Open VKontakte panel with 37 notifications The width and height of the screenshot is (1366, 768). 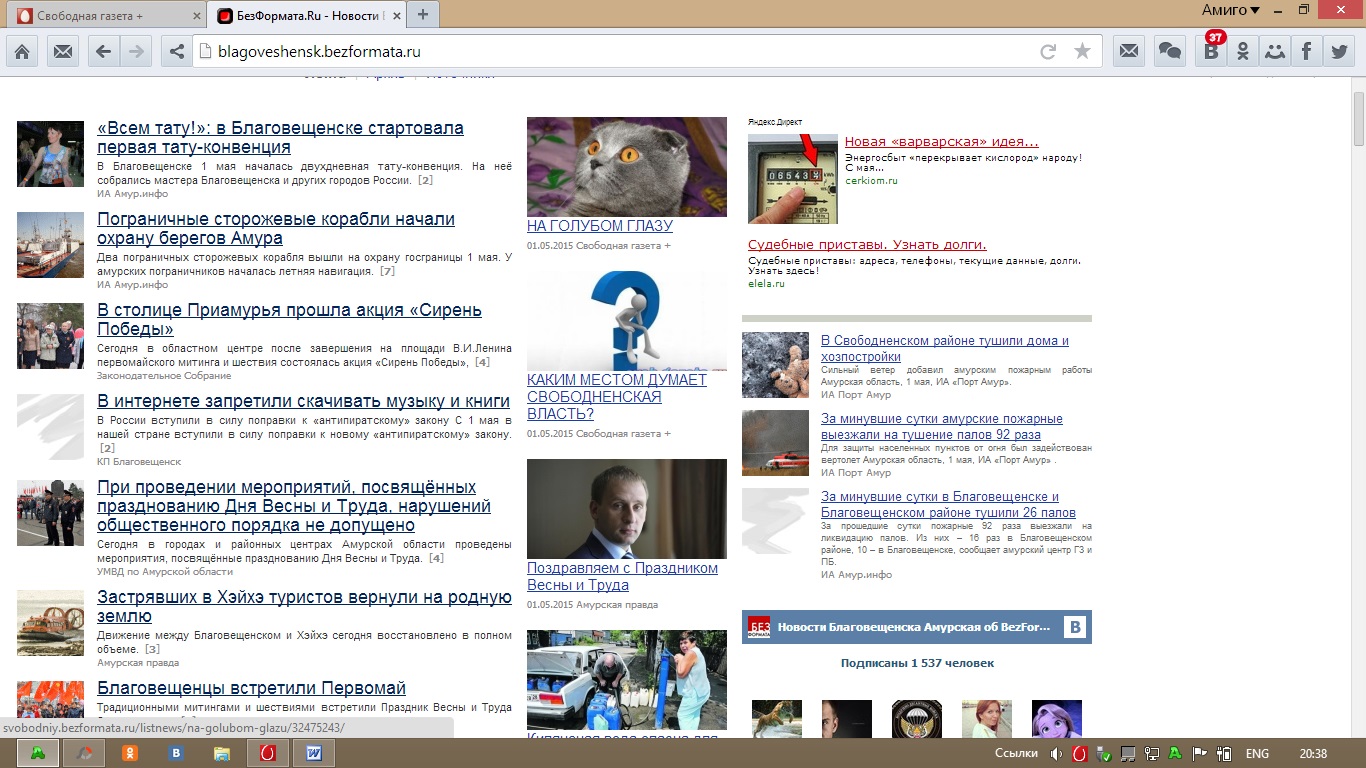[1212, 52]
